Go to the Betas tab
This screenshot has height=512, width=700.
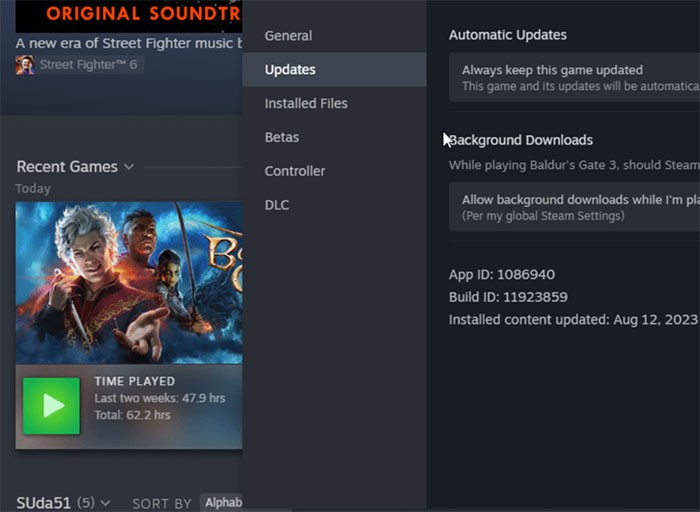tap(282, 138)
